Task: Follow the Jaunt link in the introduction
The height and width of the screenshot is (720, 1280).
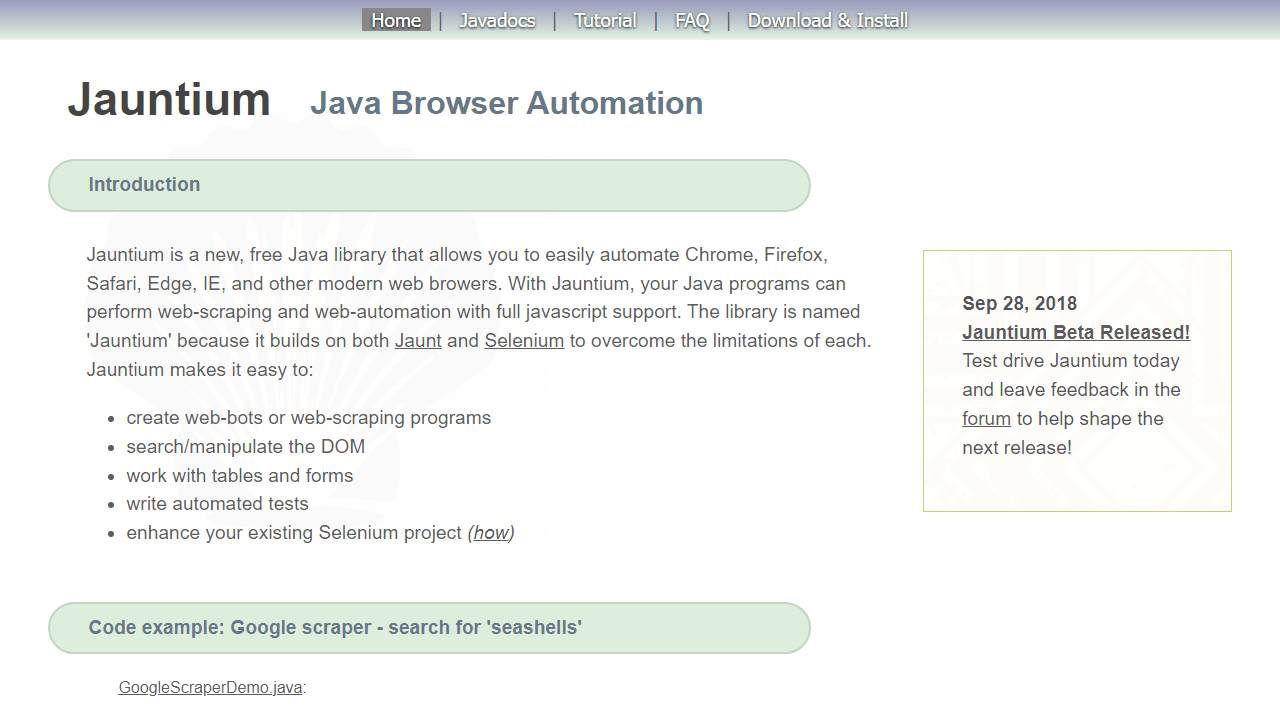Action: pos(418,341)
